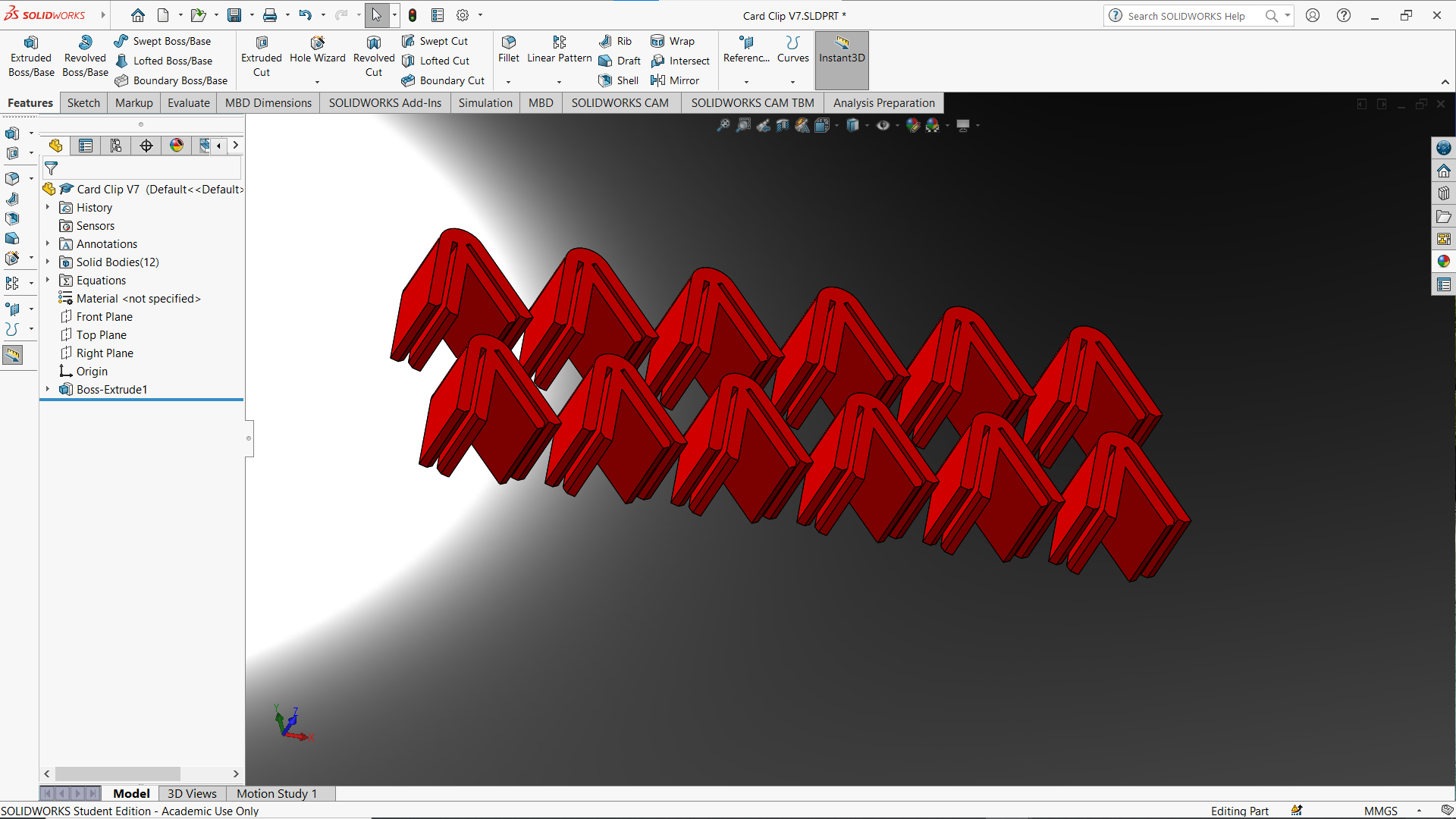Select the Revolved Boss/Base tool
1456x819 pixels.
click(85, 55)
